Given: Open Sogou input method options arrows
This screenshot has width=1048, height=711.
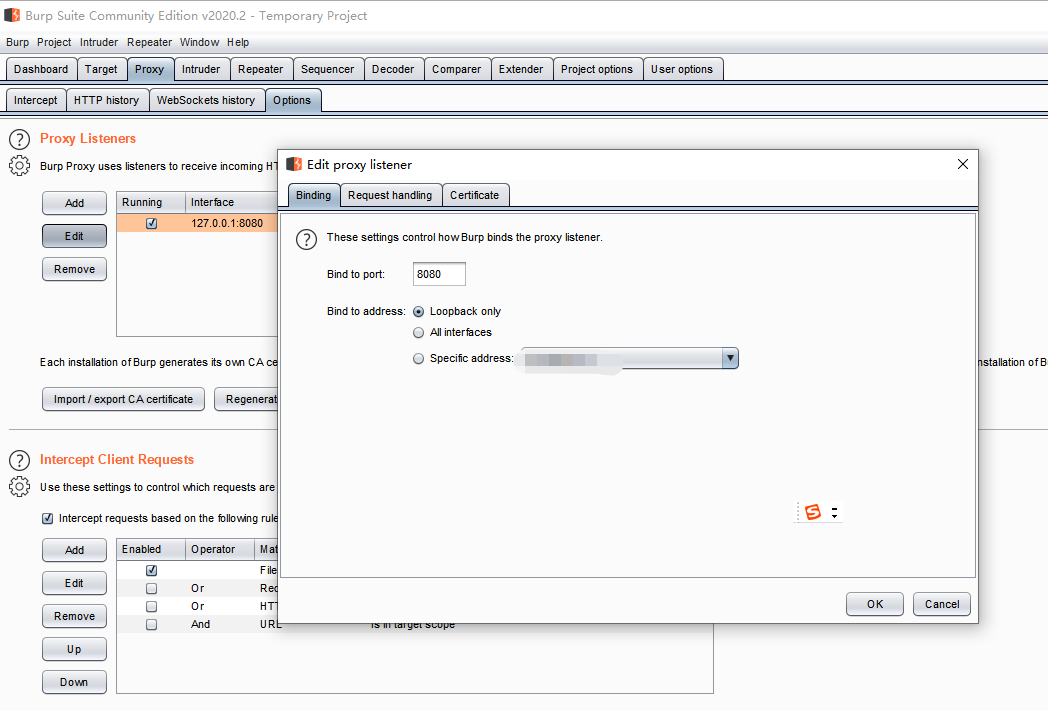Looking at the screenshot, I should tap(834, 513).
